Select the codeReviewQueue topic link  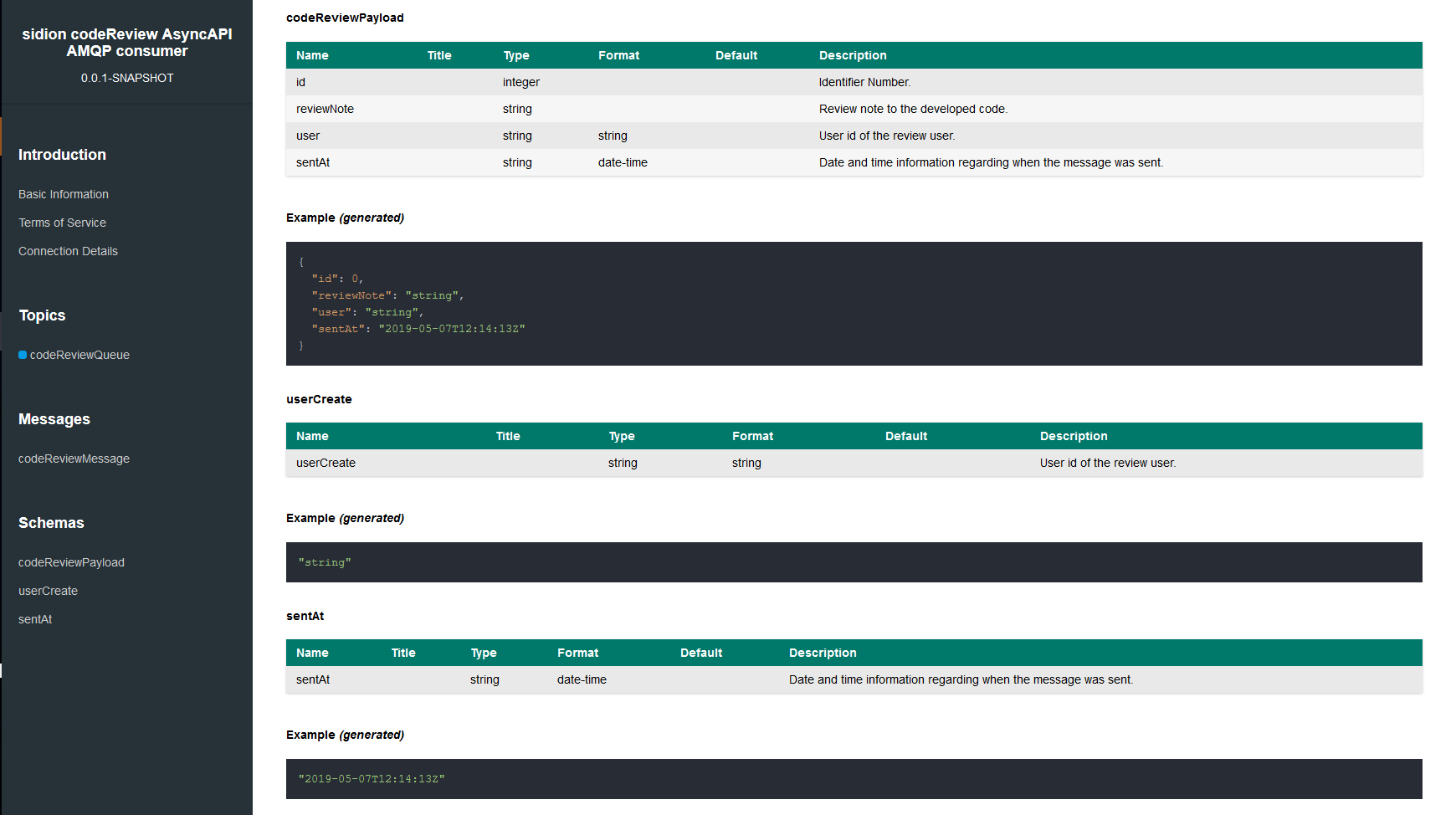pyautogui.click(x=79, y=355)
